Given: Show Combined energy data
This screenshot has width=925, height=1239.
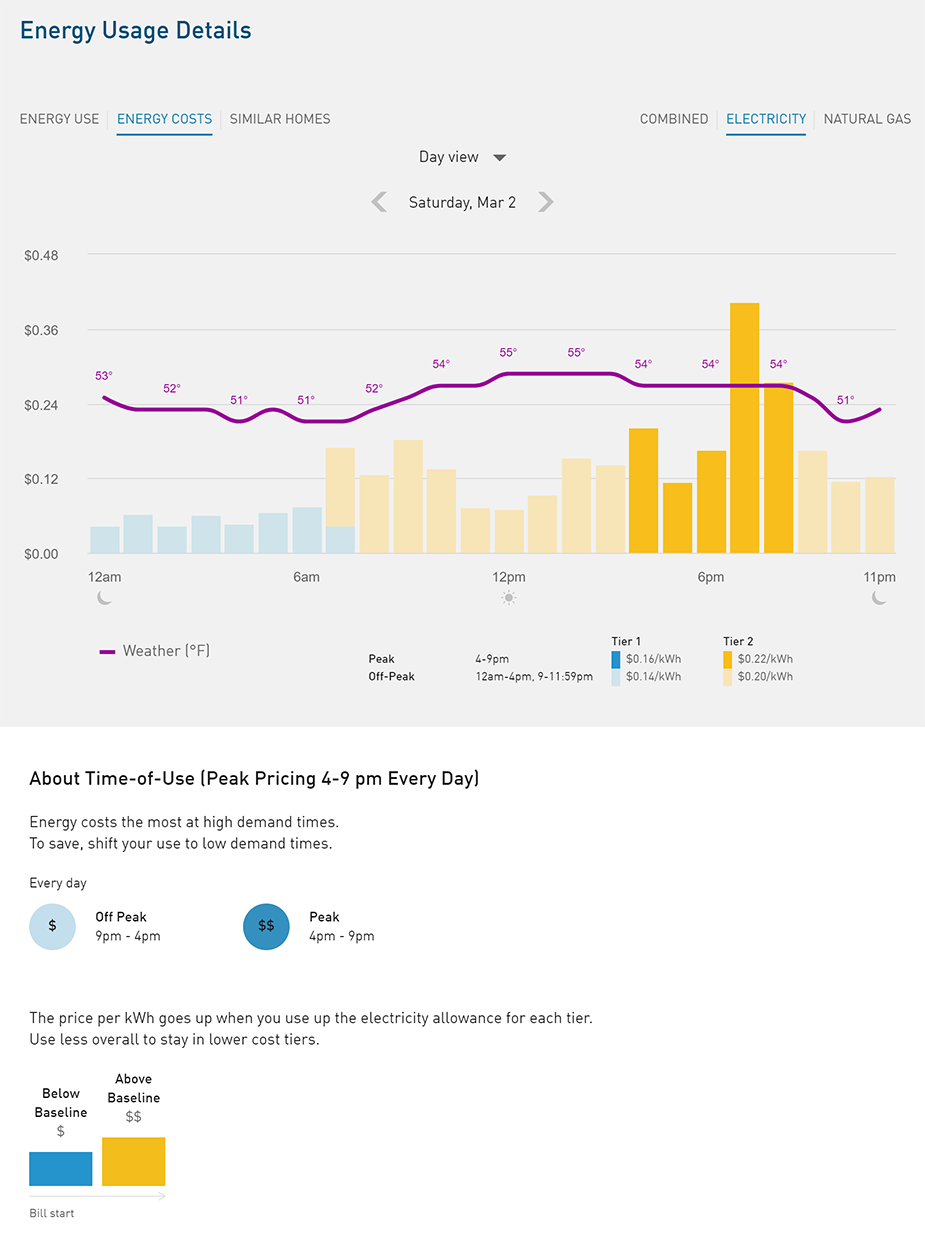Looking at the screenshot, I should (674, 119).
